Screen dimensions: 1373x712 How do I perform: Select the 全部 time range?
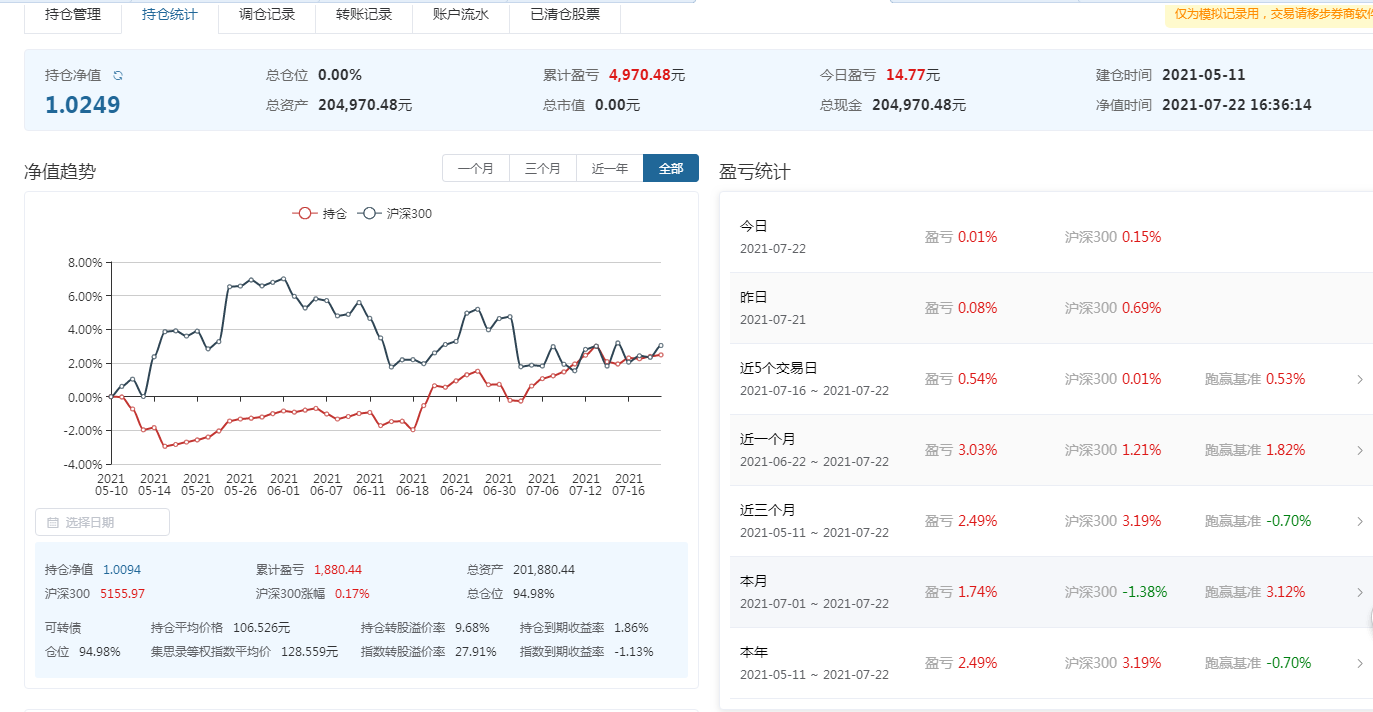[x=671, y=169]
